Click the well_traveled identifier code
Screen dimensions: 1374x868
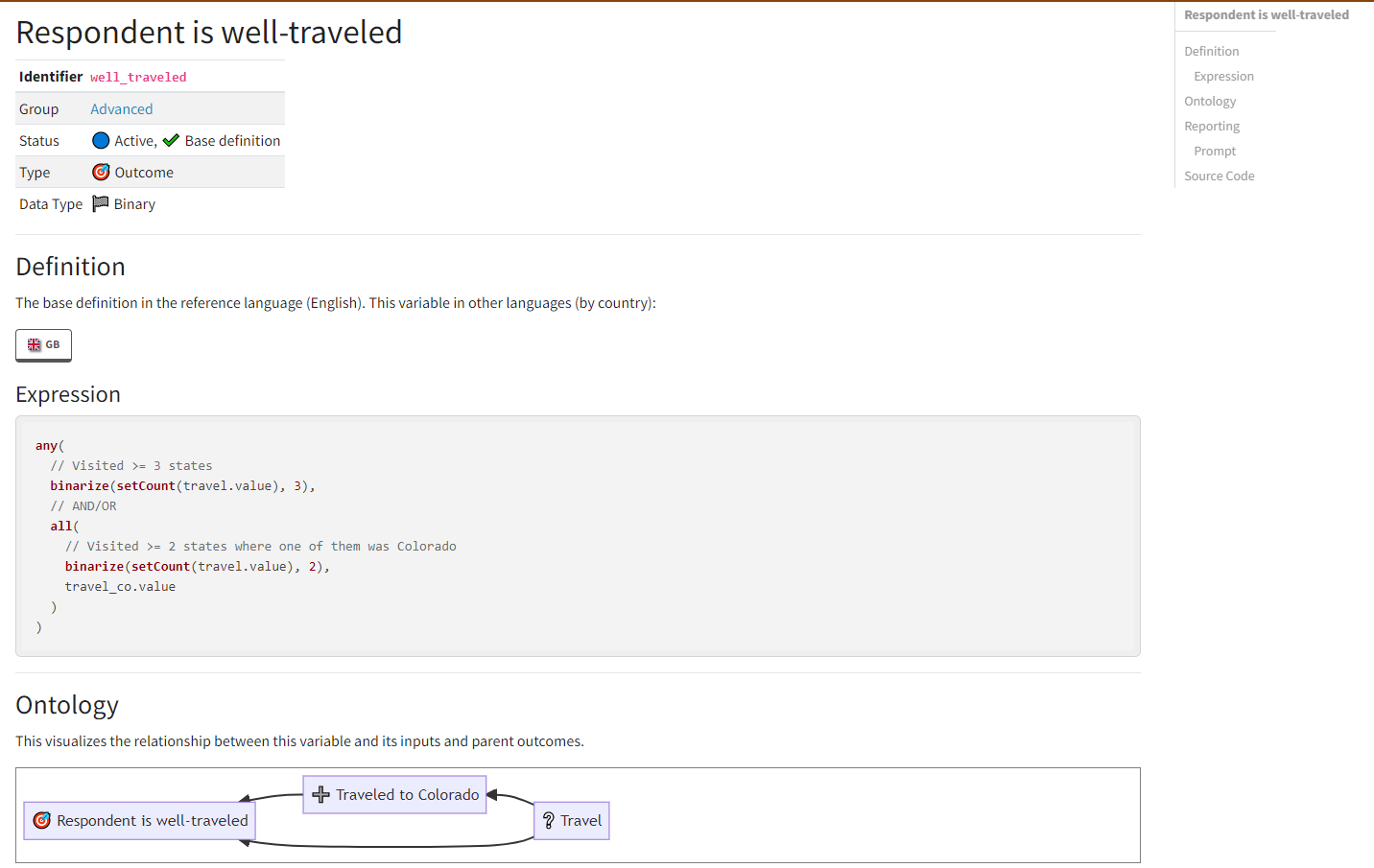(x=138, y=77)
